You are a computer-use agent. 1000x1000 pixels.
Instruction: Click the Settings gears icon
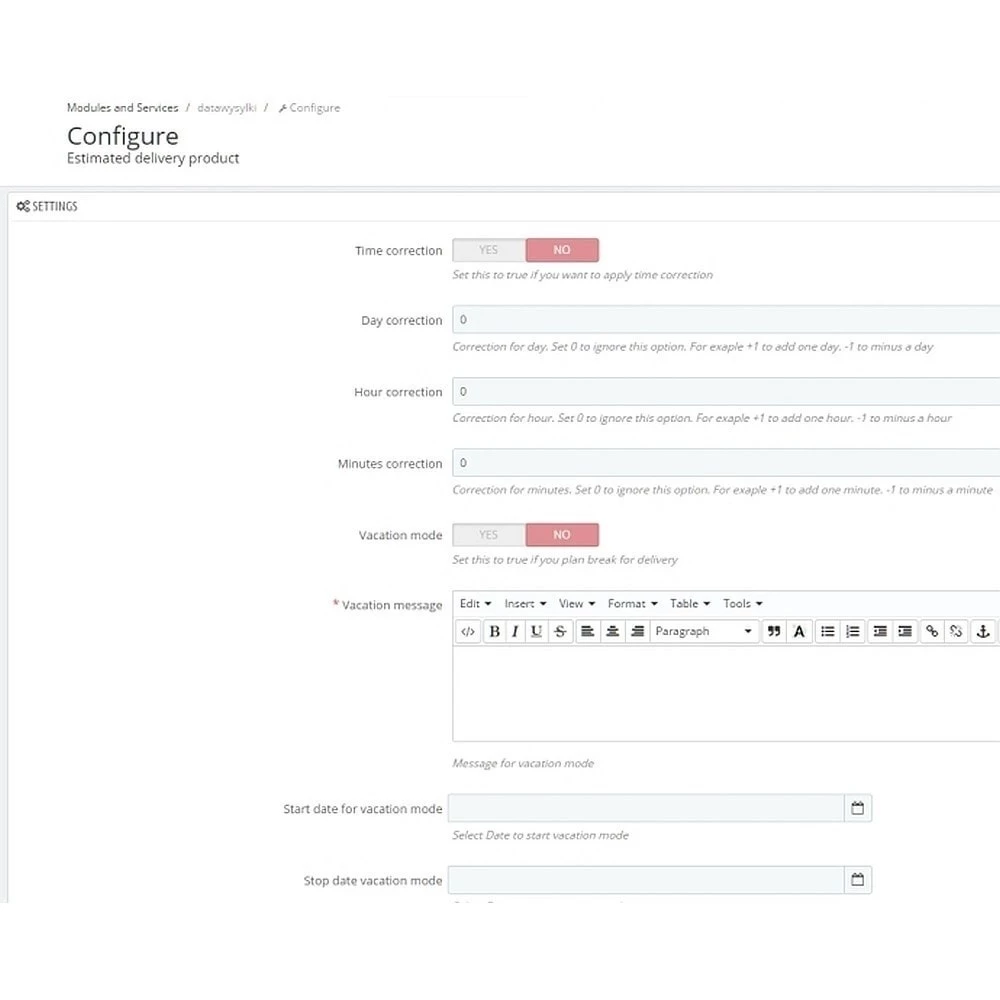pyautogui.click(x=23, y=206)
